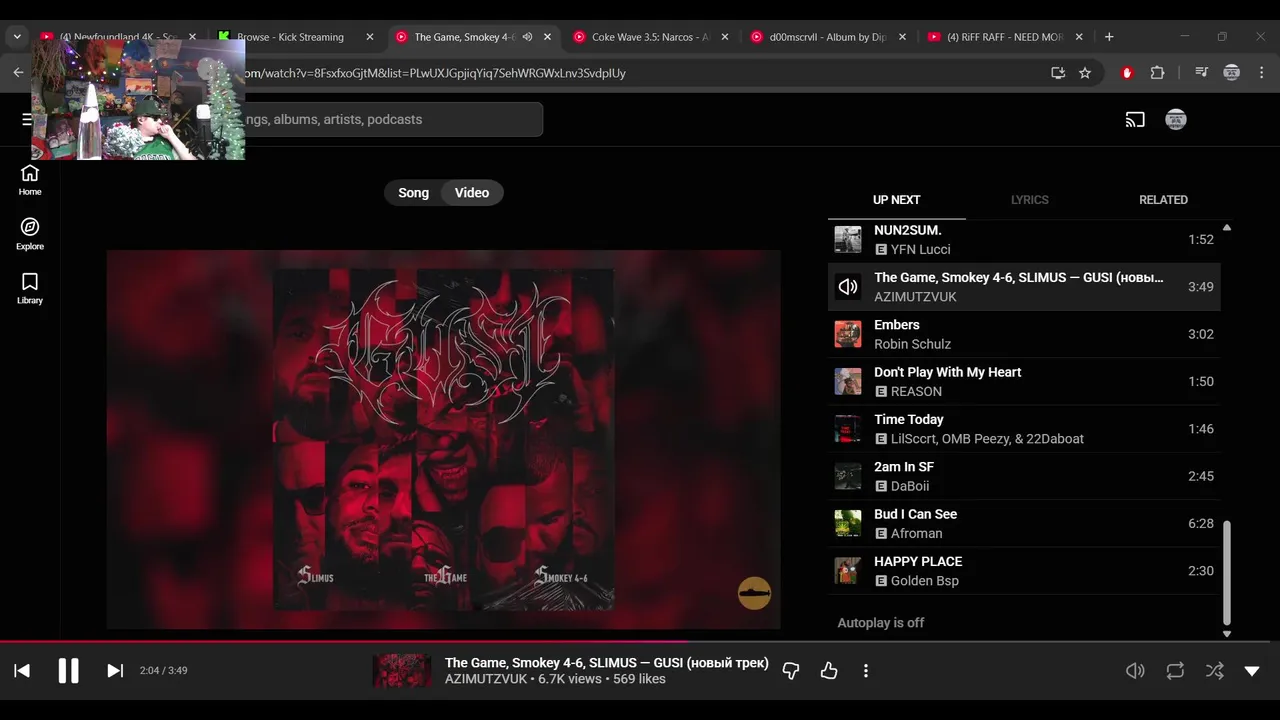Click the install app icon in address bar
The image size is (1280, 720).
tap(1058, 73)
